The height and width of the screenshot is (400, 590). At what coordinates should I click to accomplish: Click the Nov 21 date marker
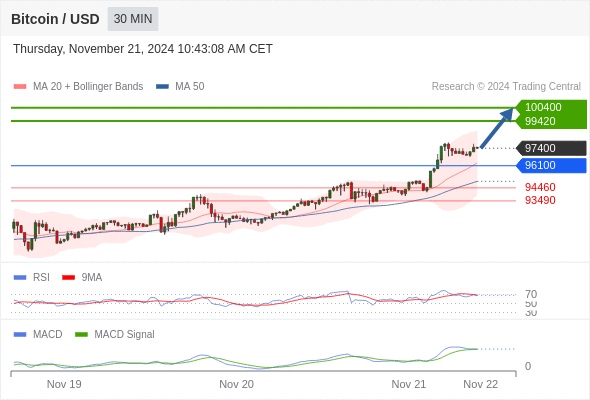click(409, 384)
